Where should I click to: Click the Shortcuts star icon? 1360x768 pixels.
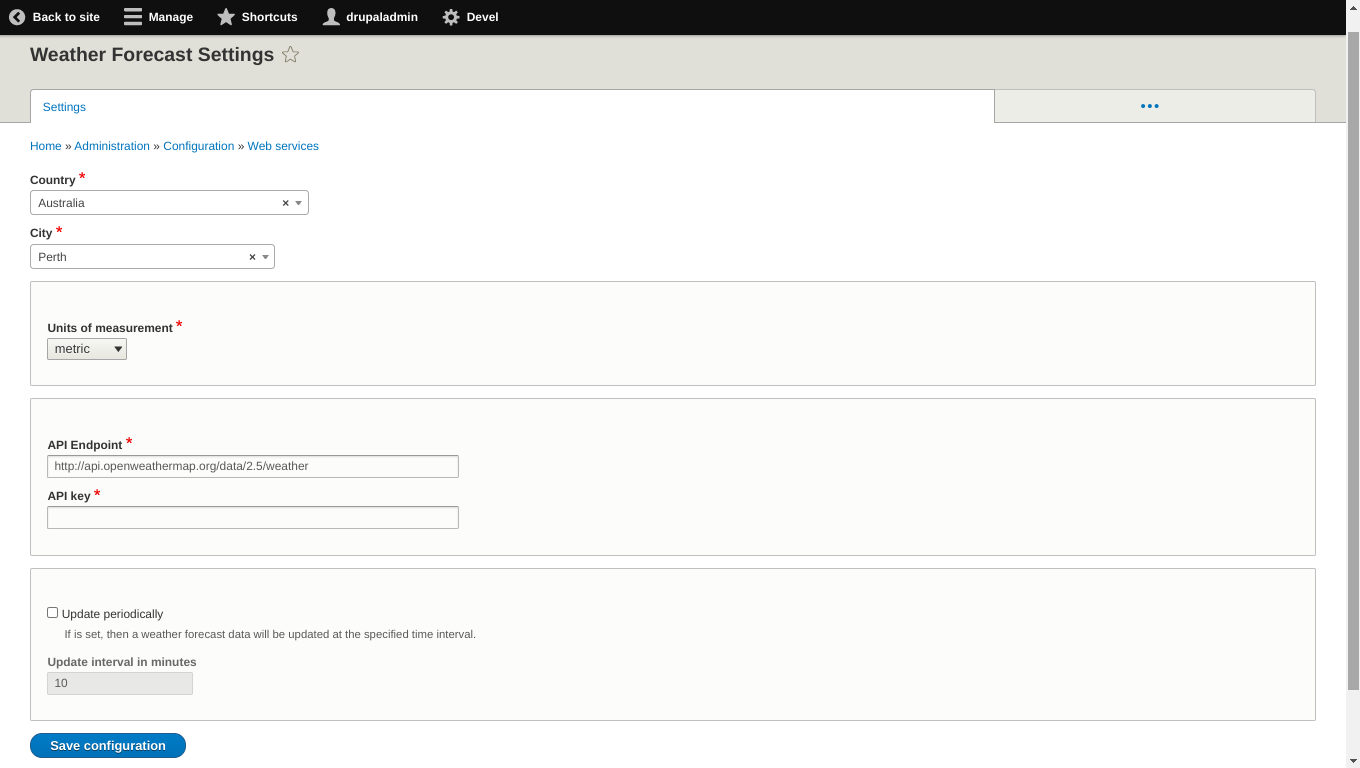click(225, 17)
